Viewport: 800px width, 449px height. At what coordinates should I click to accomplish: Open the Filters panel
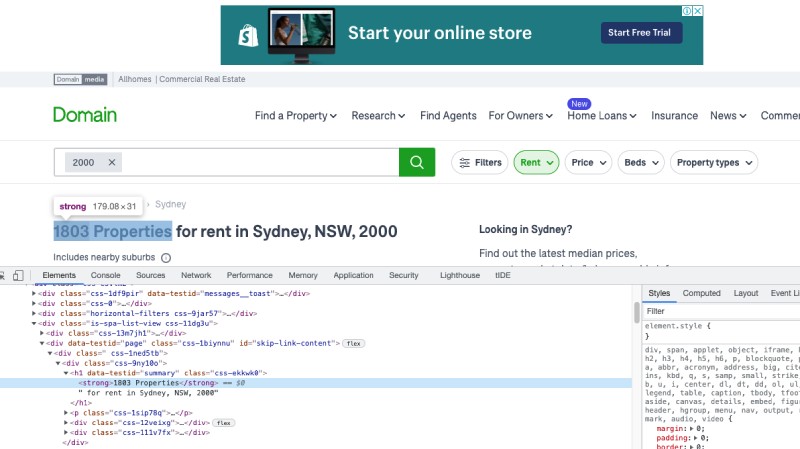click(480, 162)
